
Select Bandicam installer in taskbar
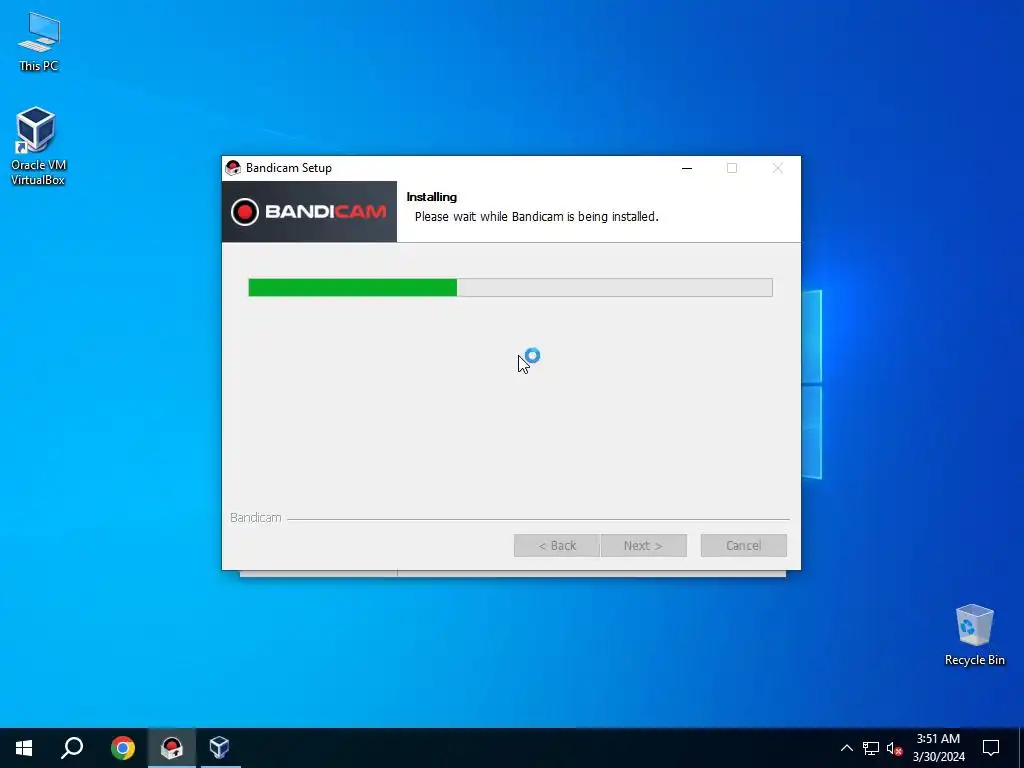click(x=172, y=748)
